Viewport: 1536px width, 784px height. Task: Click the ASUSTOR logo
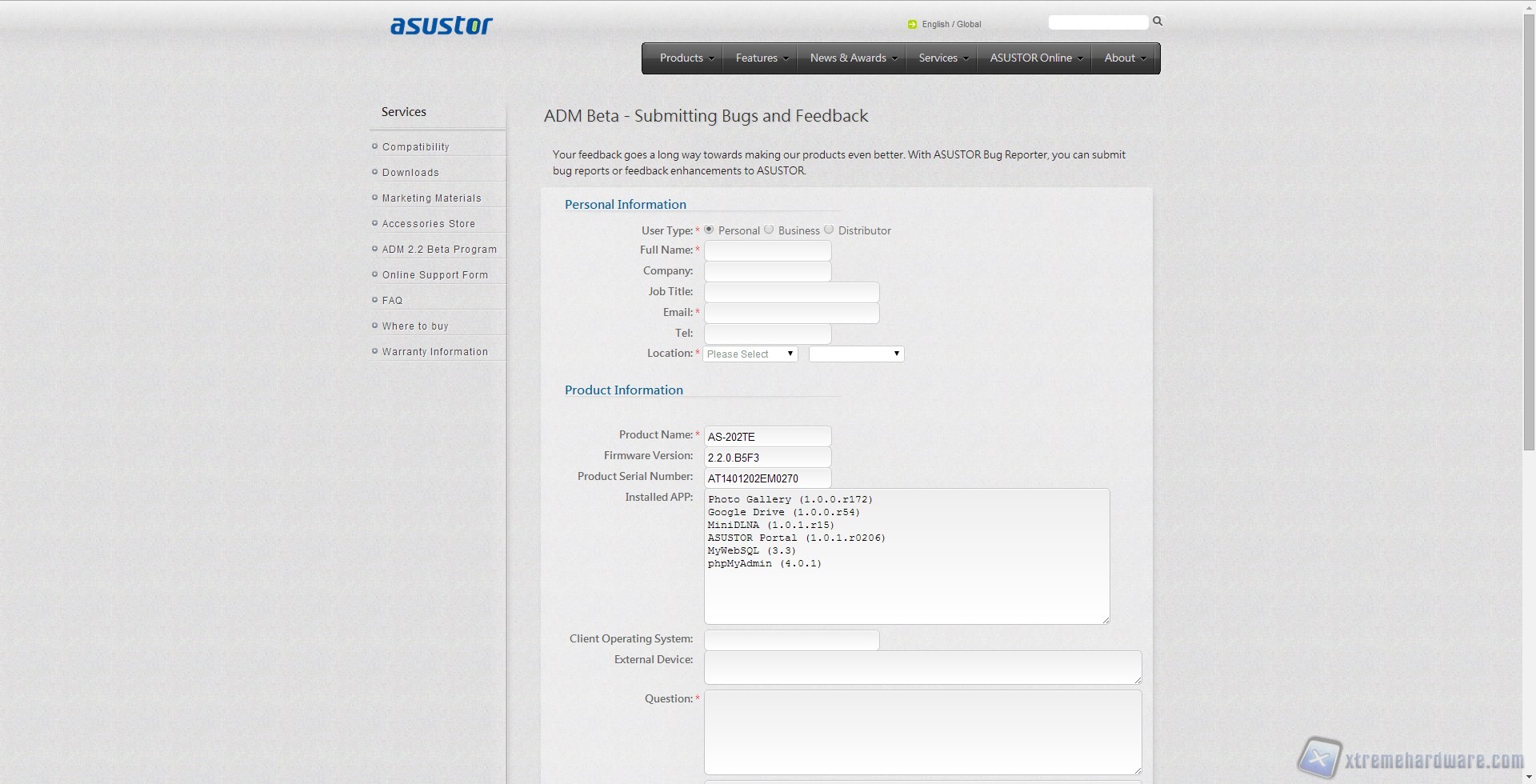[441, 26]
